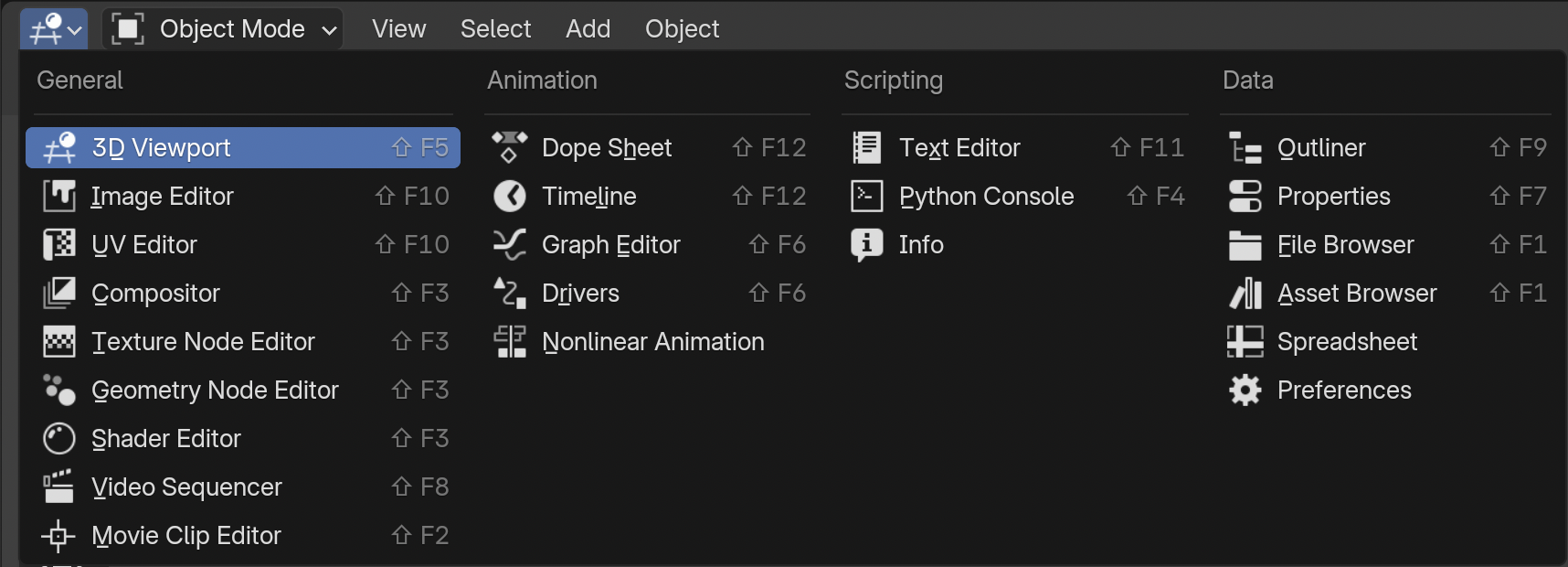
Task: Select the Timeline clock icon
Action: click(x=510, y=196)
